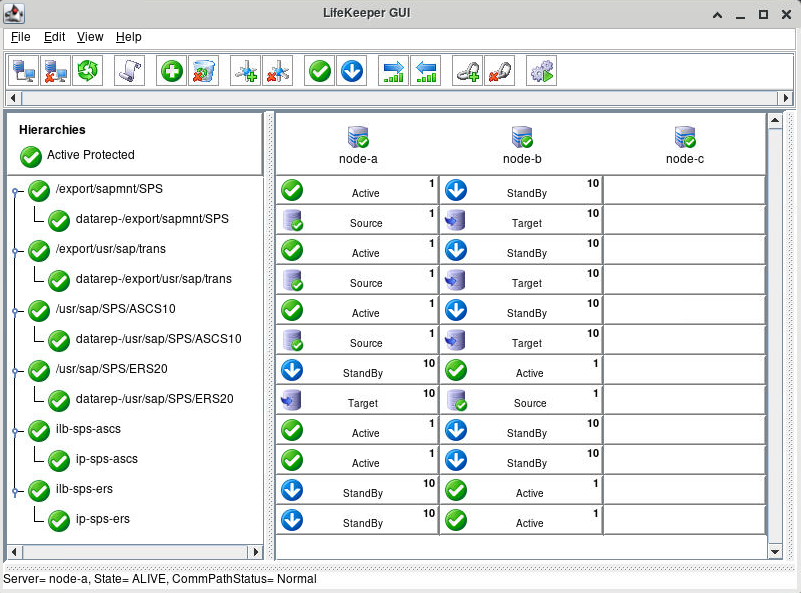Collapse the ilb-sps-ers tree node
The height and width of the screenshot is (593, 801).
point(15,491)
